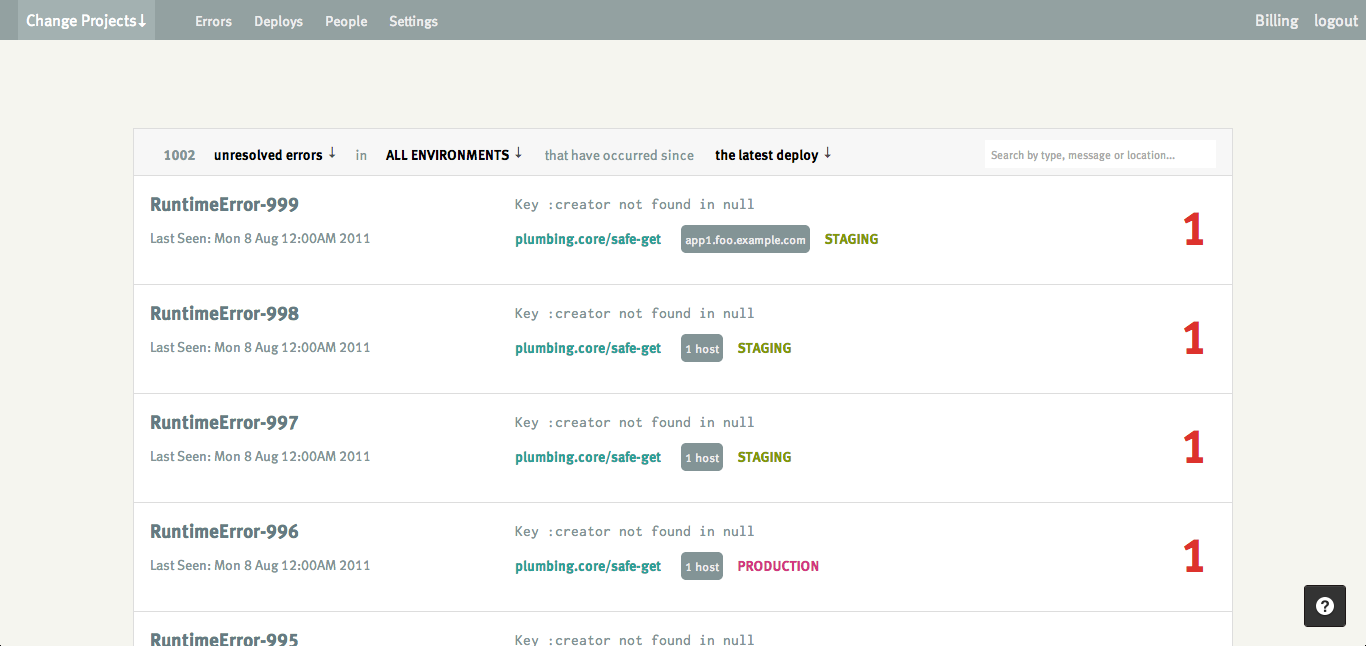Open the ALL ENVIRONMENTS filter dropdown
The width and height of the screenshot is (1366, 646).
[x=454, y=155]
